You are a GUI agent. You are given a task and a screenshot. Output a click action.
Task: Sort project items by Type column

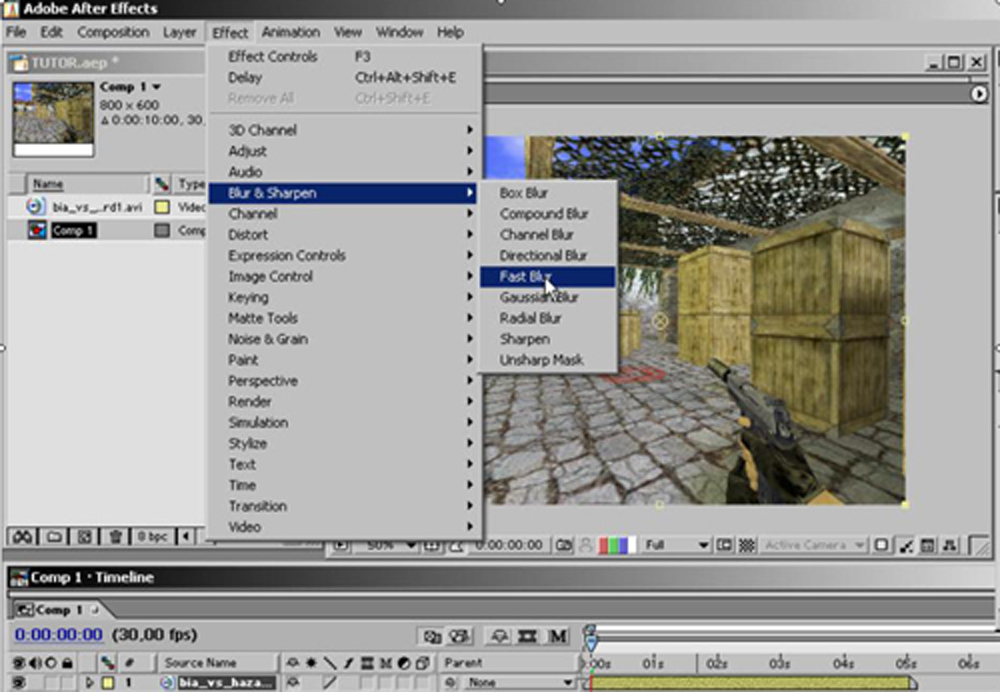tap(190, 184)
